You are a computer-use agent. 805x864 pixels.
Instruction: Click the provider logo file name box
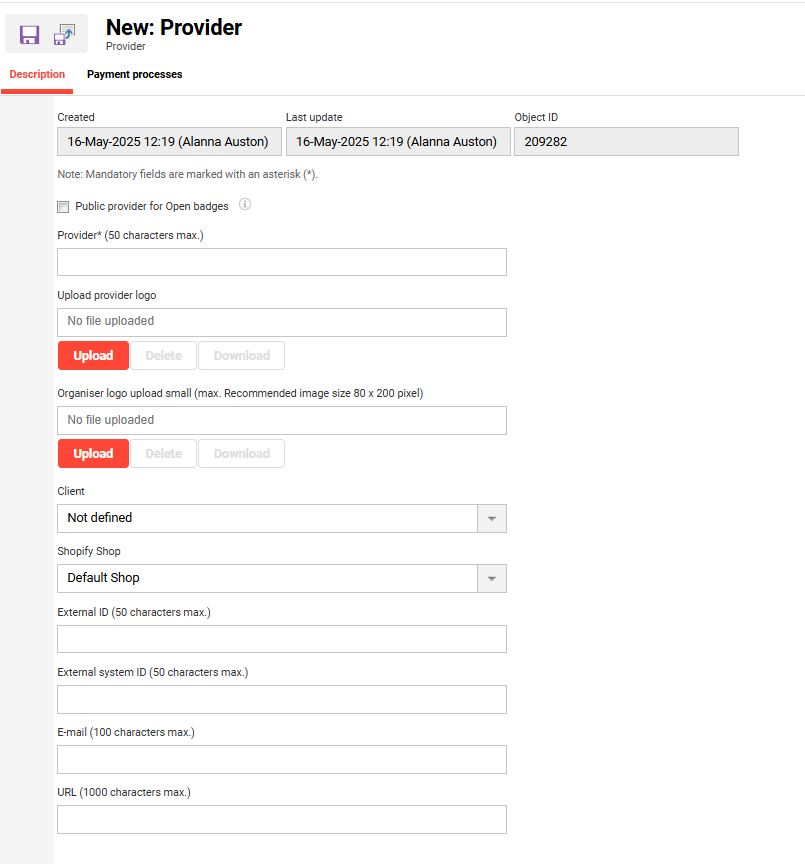pyautogui.click(x=282, y=322)
